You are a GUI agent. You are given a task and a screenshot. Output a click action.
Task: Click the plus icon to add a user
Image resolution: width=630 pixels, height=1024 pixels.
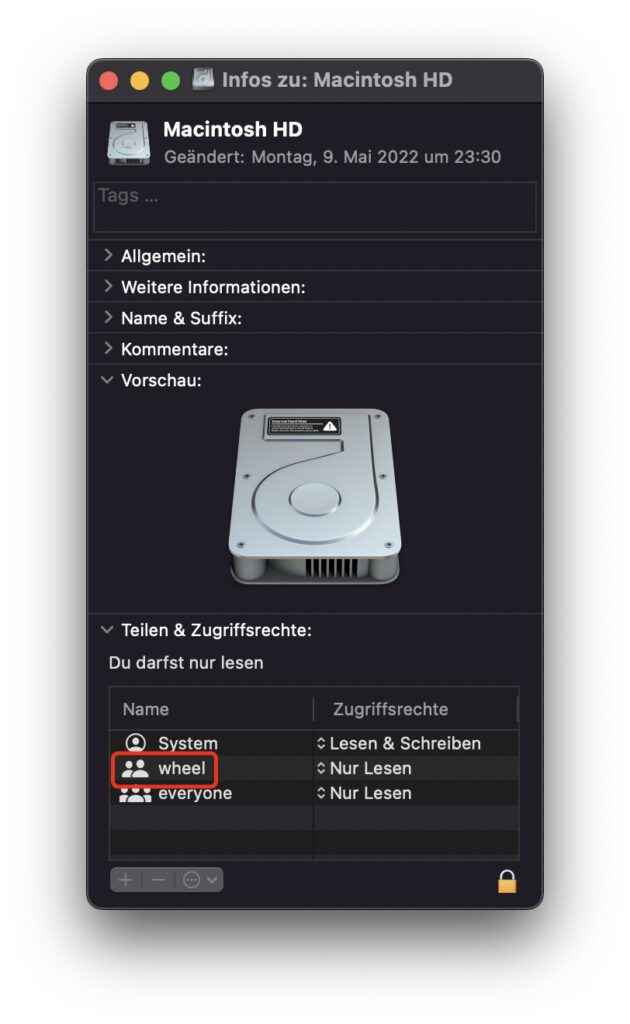[124, 879]
